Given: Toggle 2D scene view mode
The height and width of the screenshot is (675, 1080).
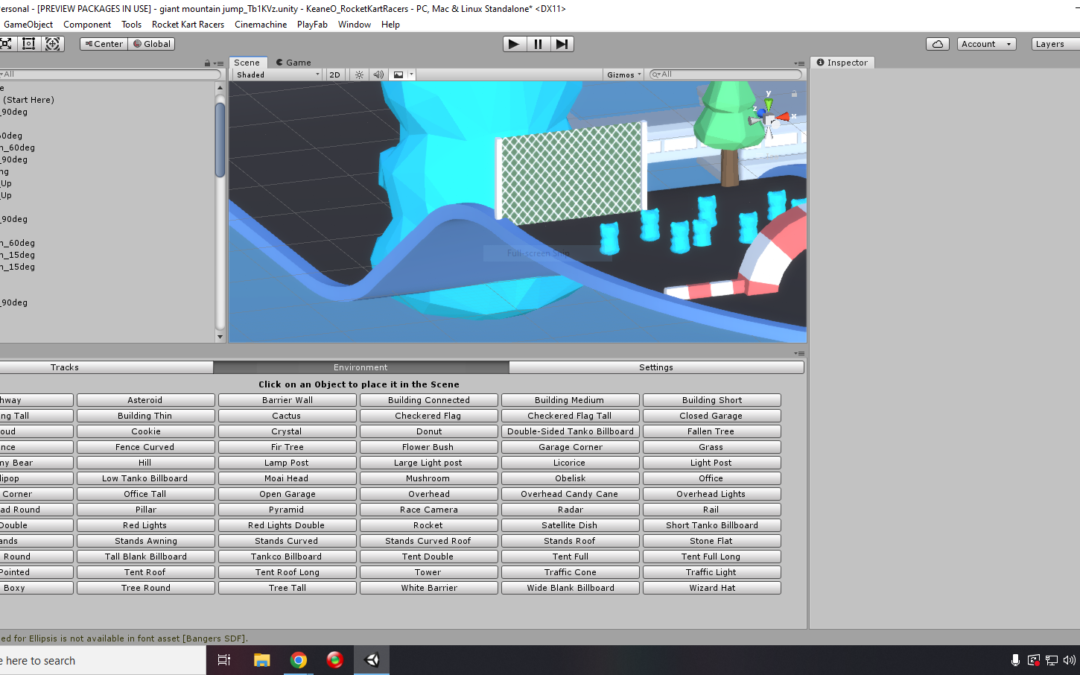Looking at the screenshot, I should (335, 74).
